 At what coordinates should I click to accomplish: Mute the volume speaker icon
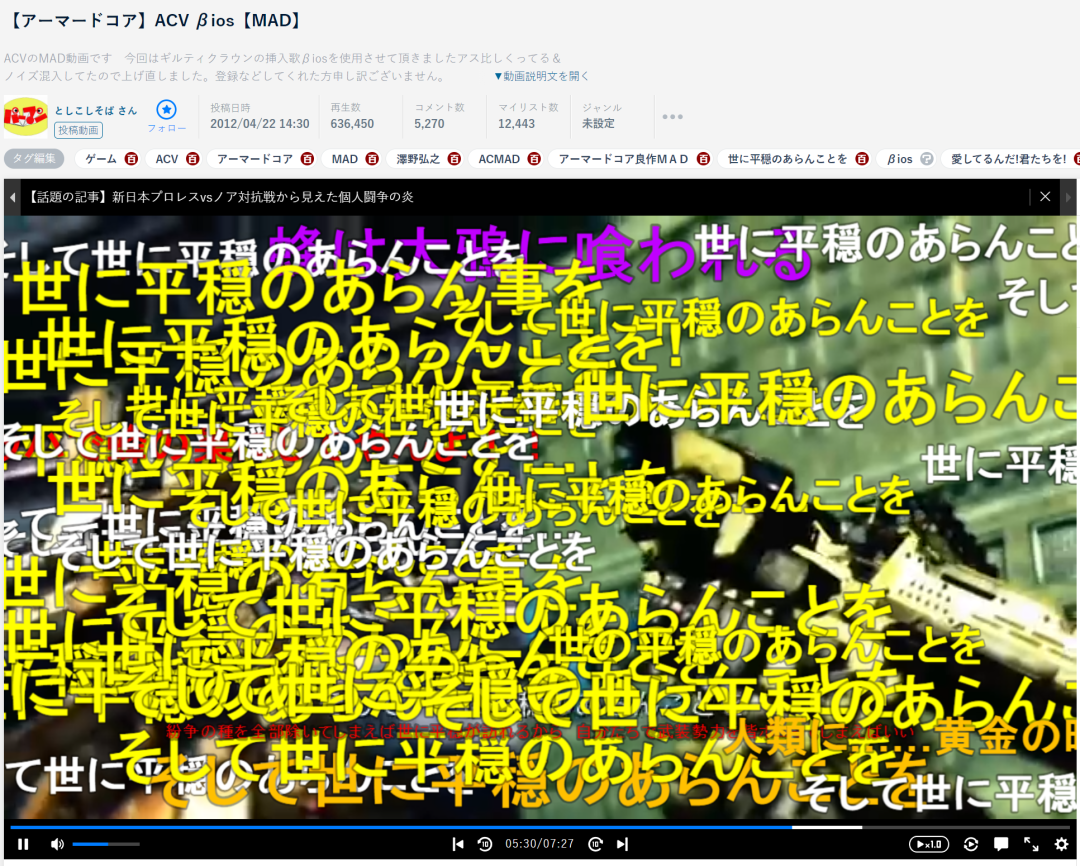57,844
